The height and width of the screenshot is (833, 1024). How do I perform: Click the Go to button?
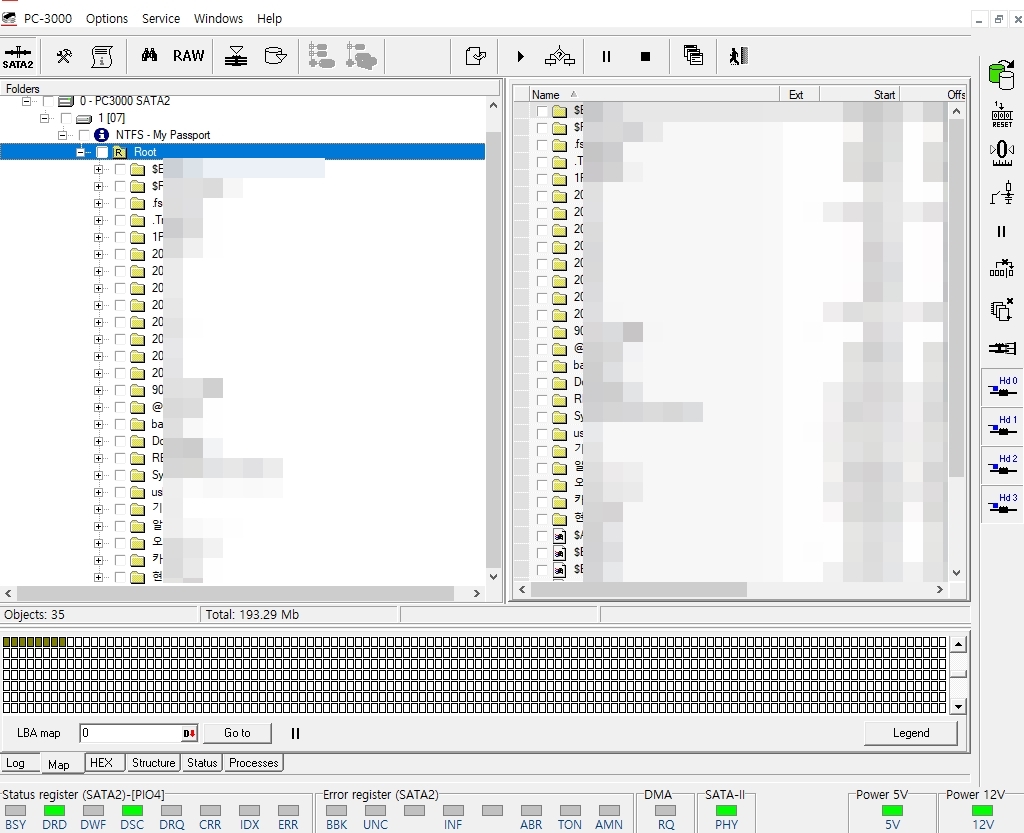[x=237, y=733]
